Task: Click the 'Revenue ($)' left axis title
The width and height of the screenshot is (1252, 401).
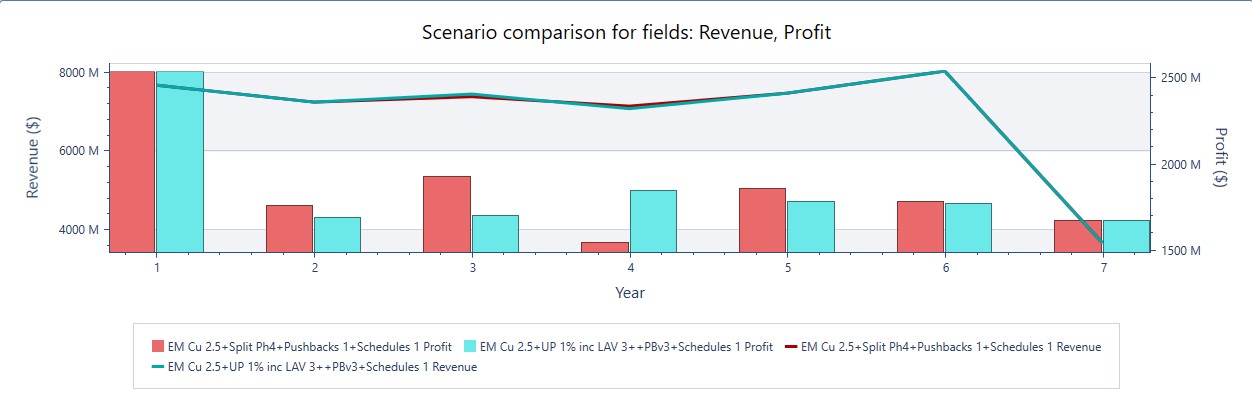Action: 34,157
